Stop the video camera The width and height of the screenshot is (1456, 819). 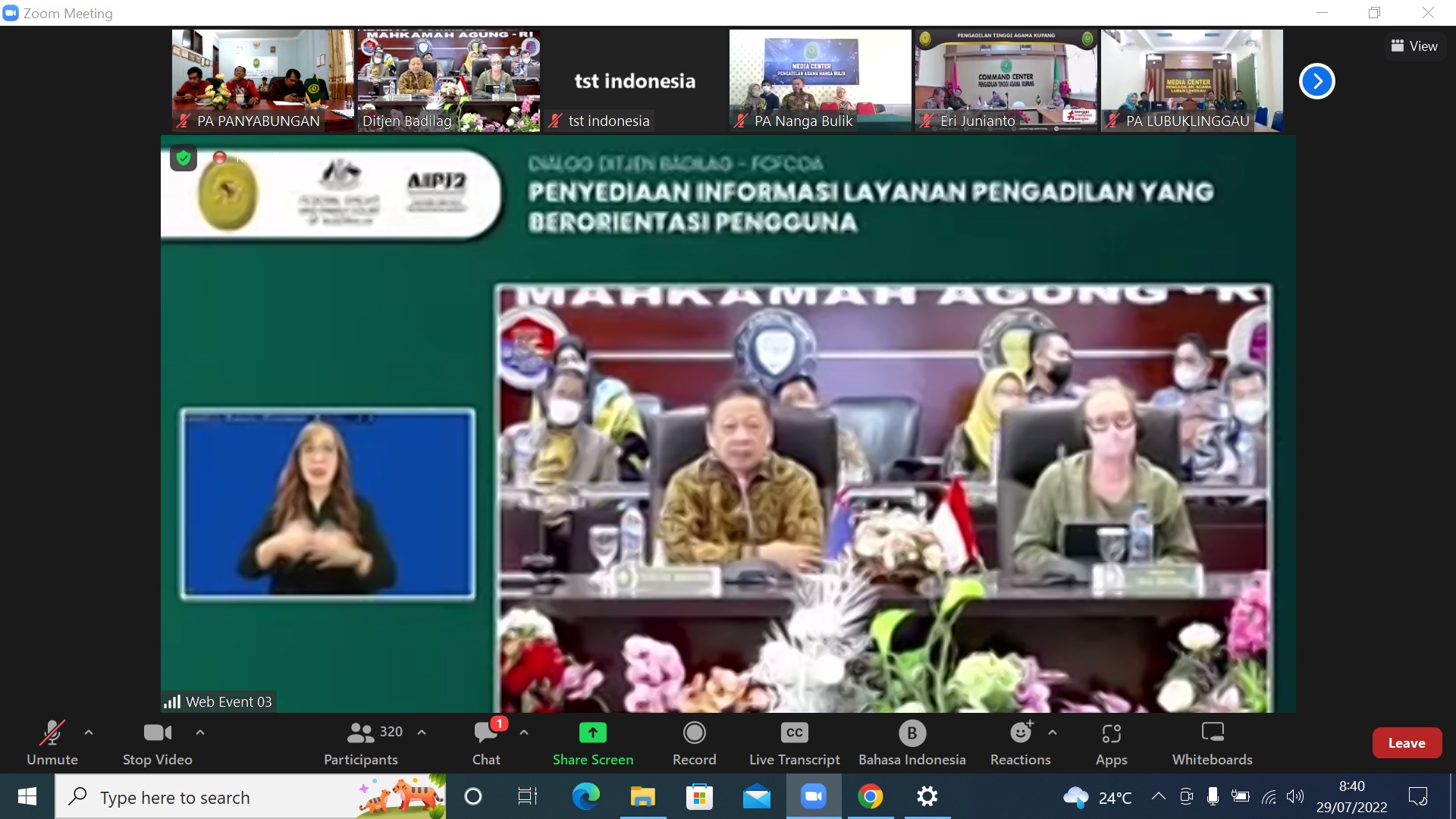click(x=157, y=742)
